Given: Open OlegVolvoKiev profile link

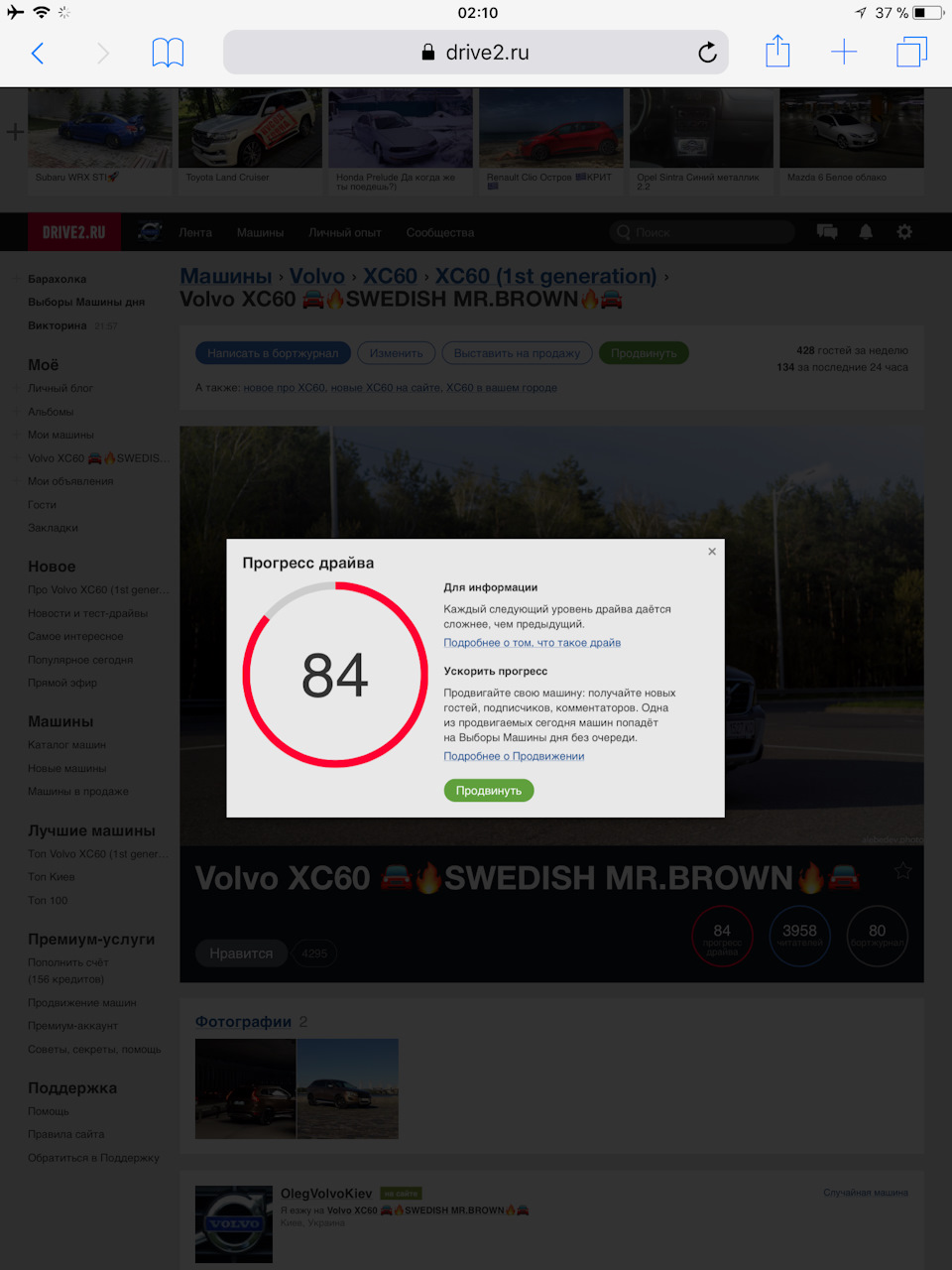Looking at the screenshot, I should pyautogui.click(x=326, y=1194).
